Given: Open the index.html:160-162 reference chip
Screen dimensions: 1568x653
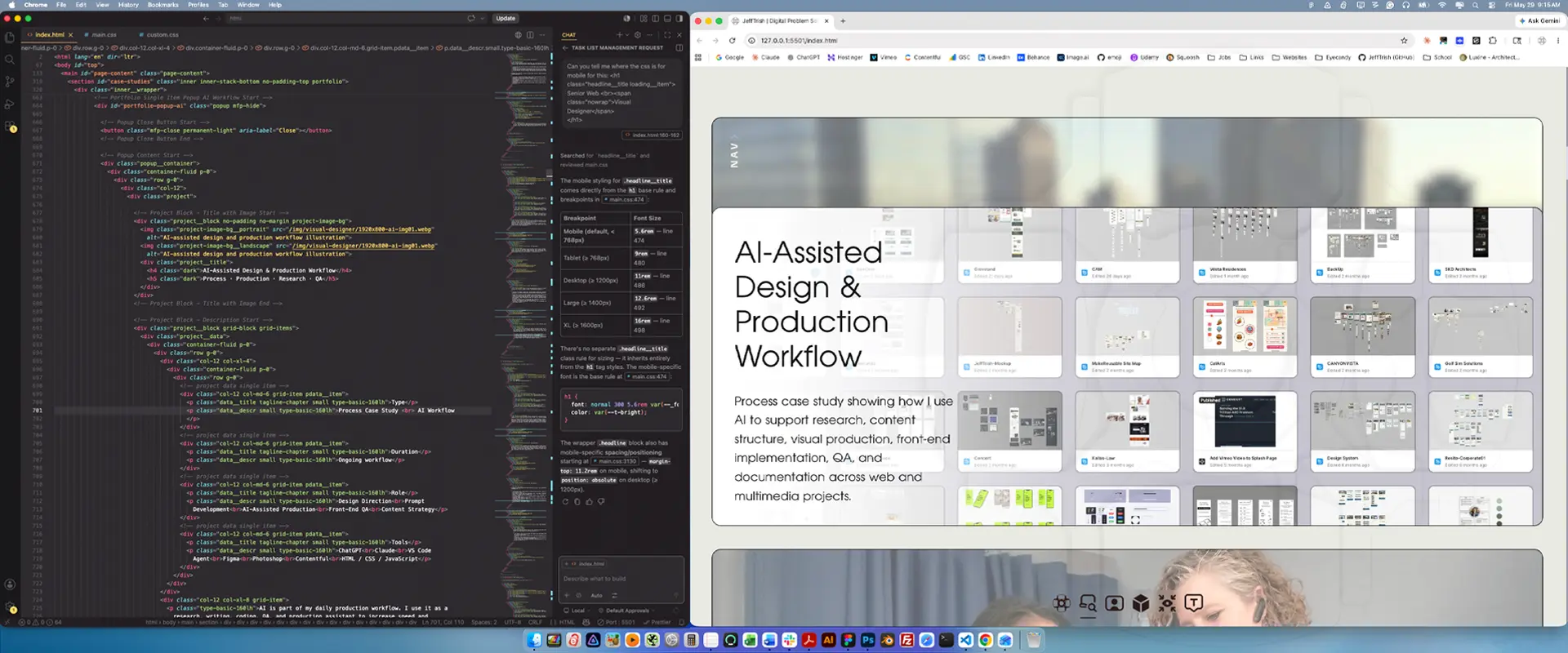Looking at the screenshot, I should click(x=652, y=135).
